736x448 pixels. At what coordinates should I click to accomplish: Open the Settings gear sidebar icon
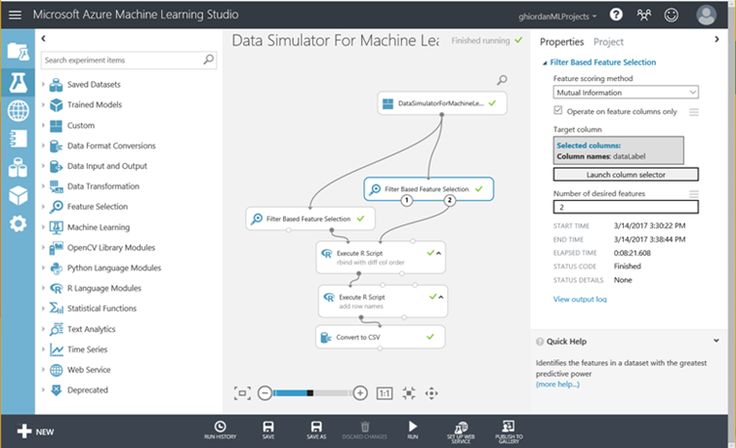[18, 224]
